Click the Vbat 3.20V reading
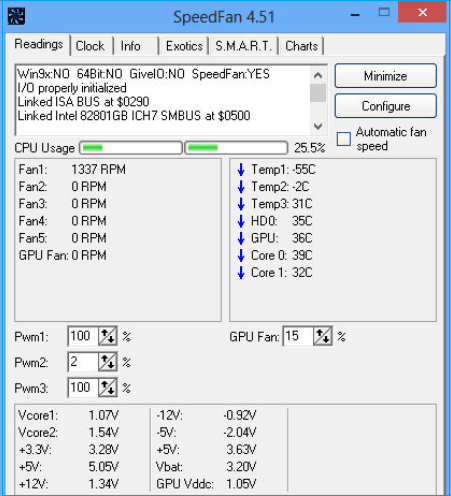Screen dimensions: 451x496 (x=206, y=467)
